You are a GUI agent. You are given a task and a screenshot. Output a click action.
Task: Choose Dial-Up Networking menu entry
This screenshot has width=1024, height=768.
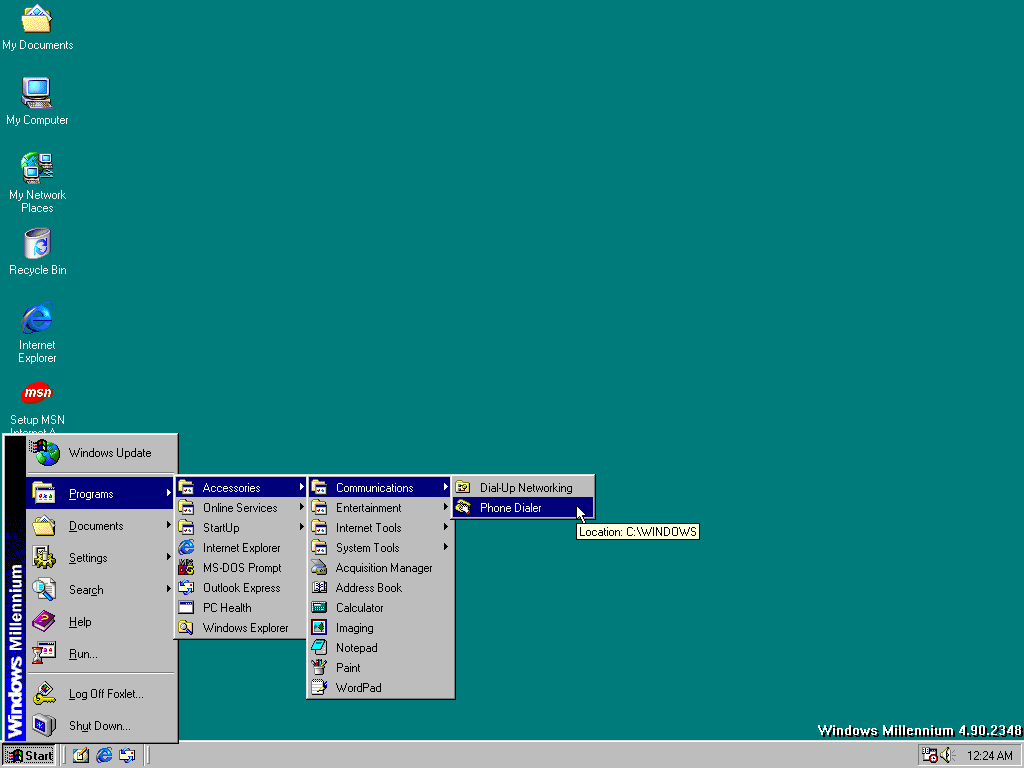(x=525, y=488)
